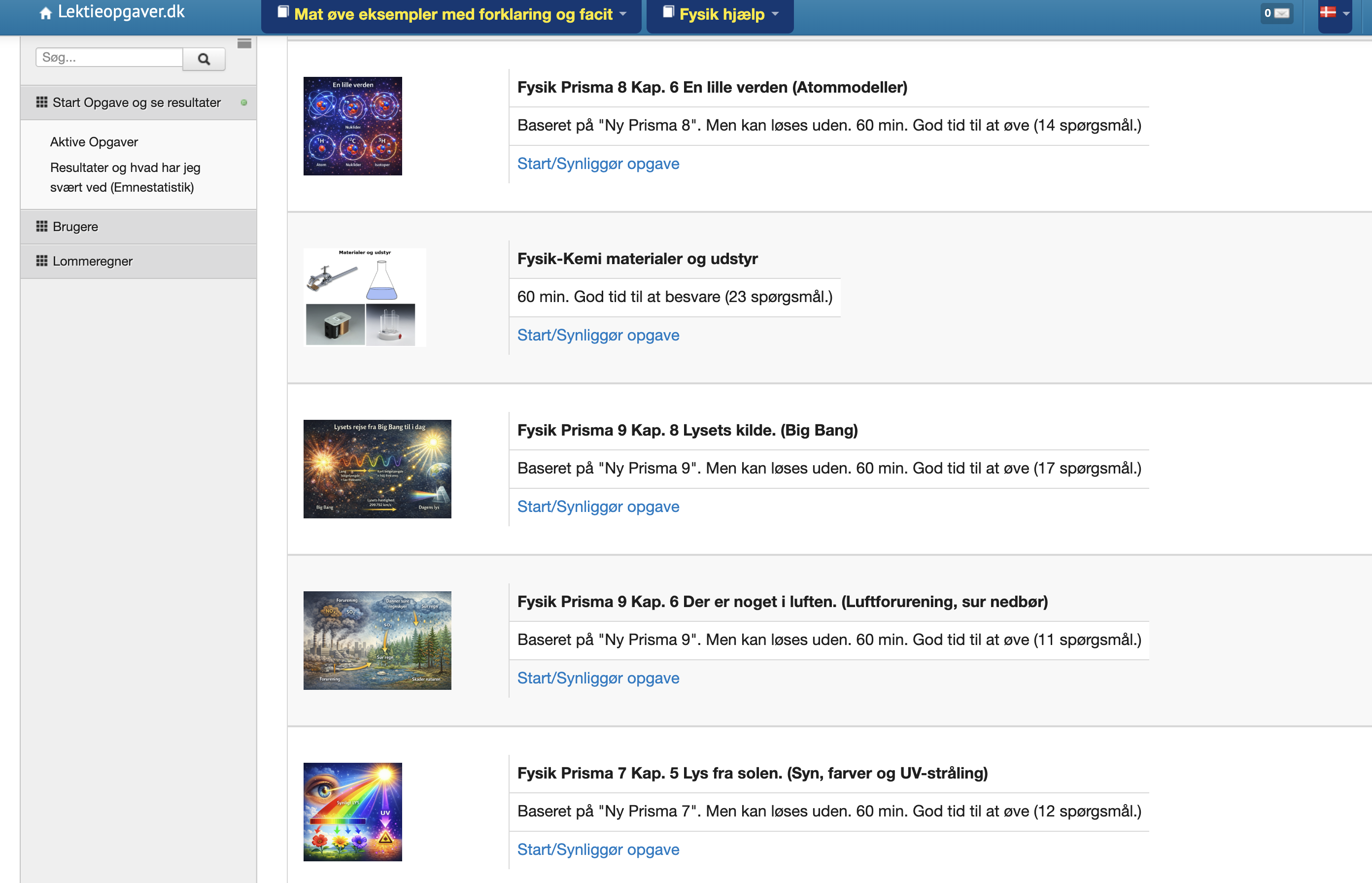Click the Danish flag language icon
Screen dimensions: 1372x883
(x=1327, y=12)
